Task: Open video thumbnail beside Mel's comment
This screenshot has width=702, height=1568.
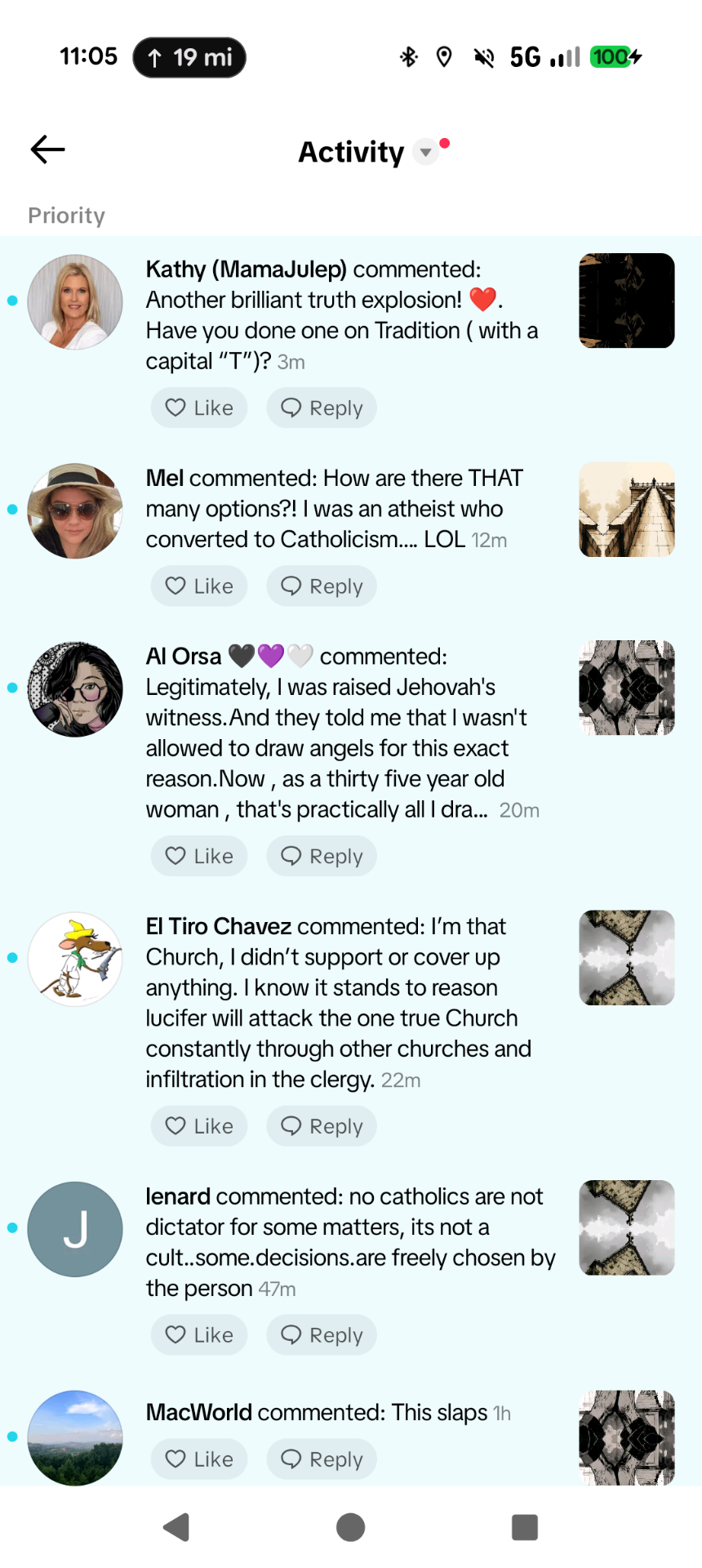Action: (627, 510)
